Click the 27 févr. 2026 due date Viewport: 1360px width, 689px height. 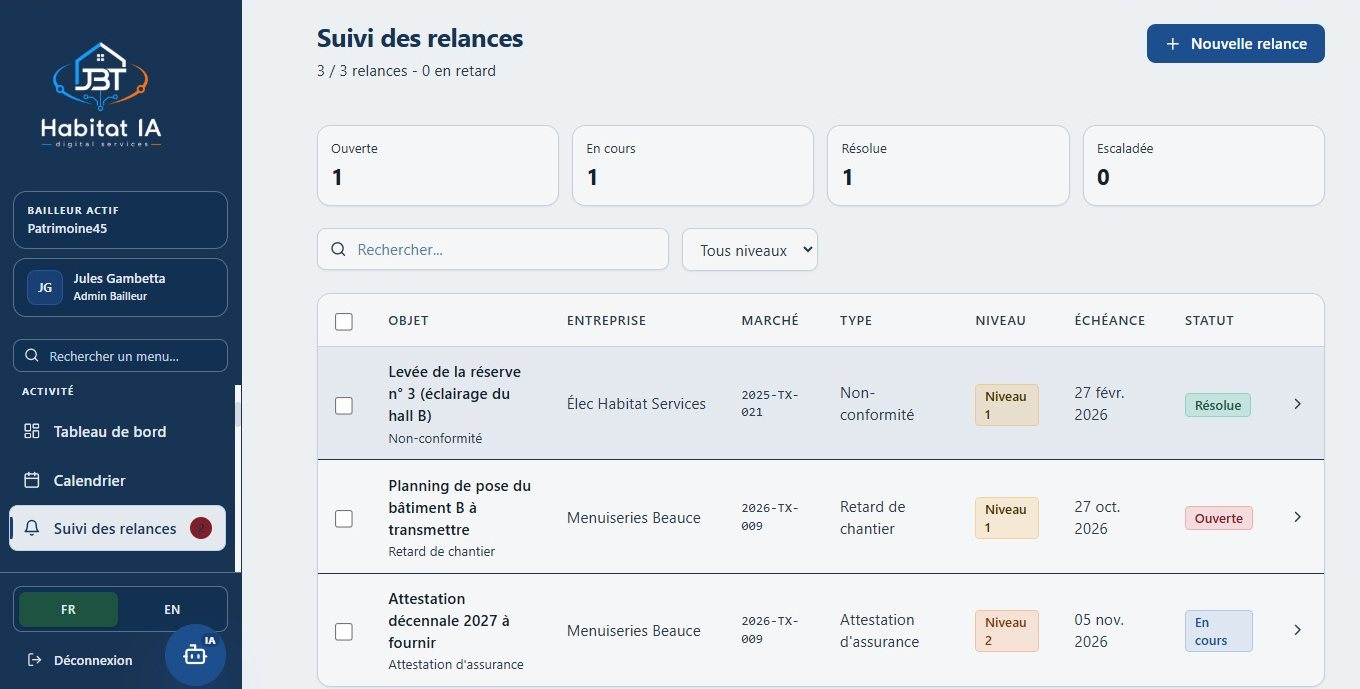1099,404
